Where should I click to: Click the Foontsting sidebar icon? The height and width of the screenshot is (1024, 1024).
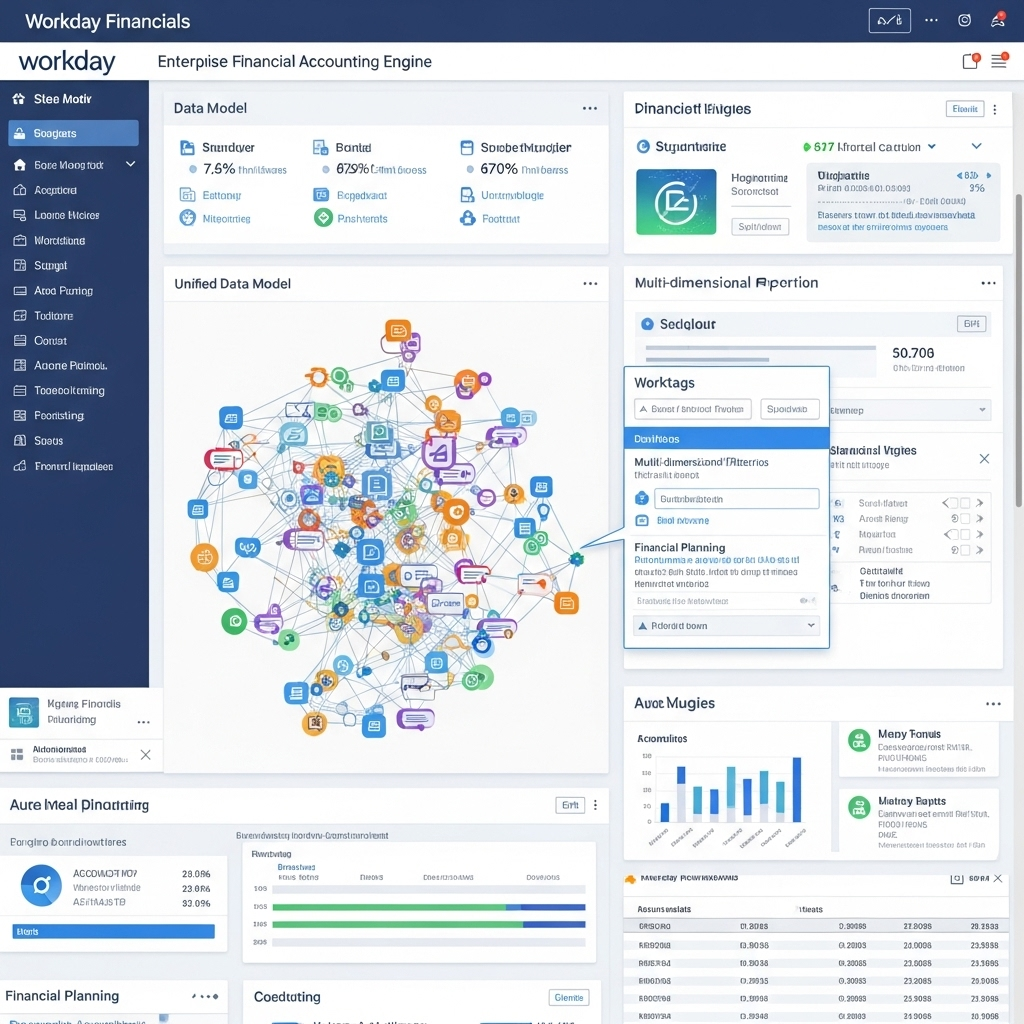pyautogui.click(x=20, y=415)
